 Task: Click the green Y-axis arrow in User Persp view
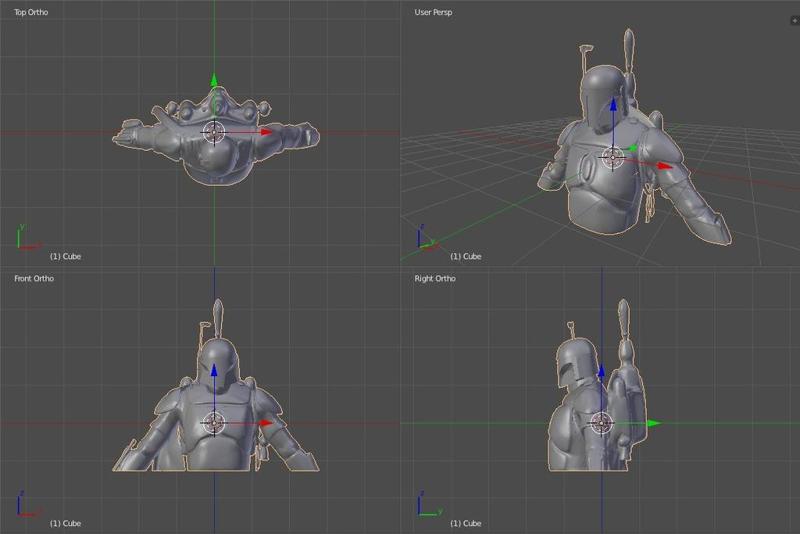point(632,148)
